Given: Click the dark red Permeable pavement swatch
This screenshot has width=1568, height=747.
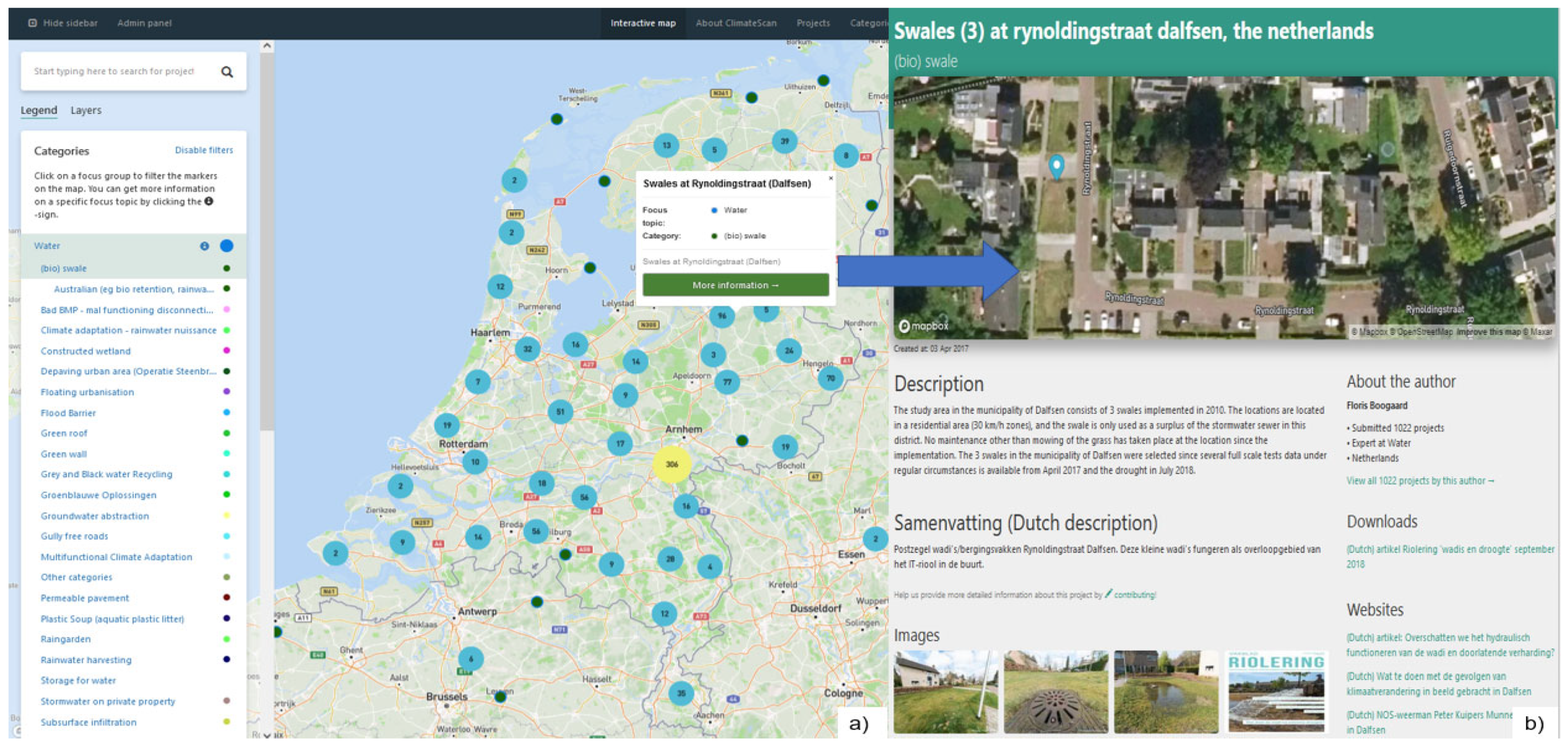Looking at the screenshot, I should click(x=226, y=598).
